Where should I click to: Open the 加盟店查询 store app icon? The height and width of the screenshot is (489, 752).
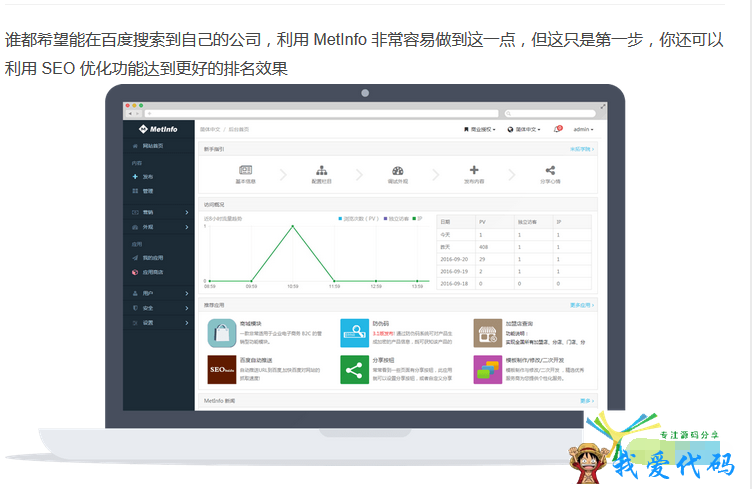pyautogui.click(x=488, y=333)
